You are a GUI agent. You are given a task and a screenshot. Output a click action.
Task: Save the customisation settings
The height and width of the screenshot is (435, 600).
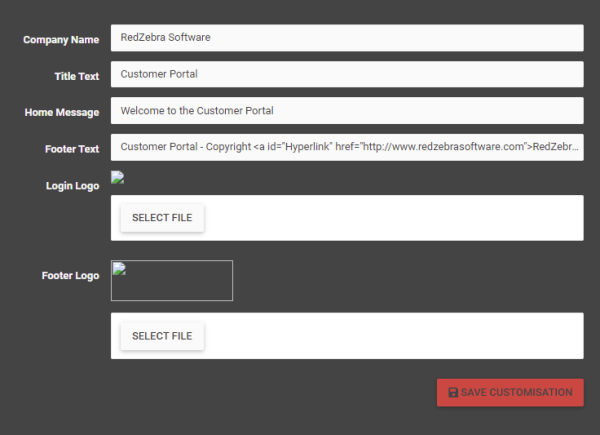(510, 393)
